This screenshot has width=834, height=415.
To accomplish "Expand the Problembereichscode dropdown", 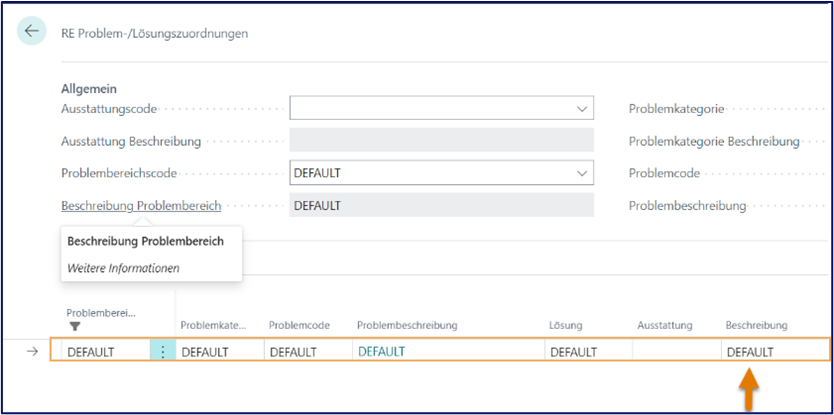I will (581, 173).
